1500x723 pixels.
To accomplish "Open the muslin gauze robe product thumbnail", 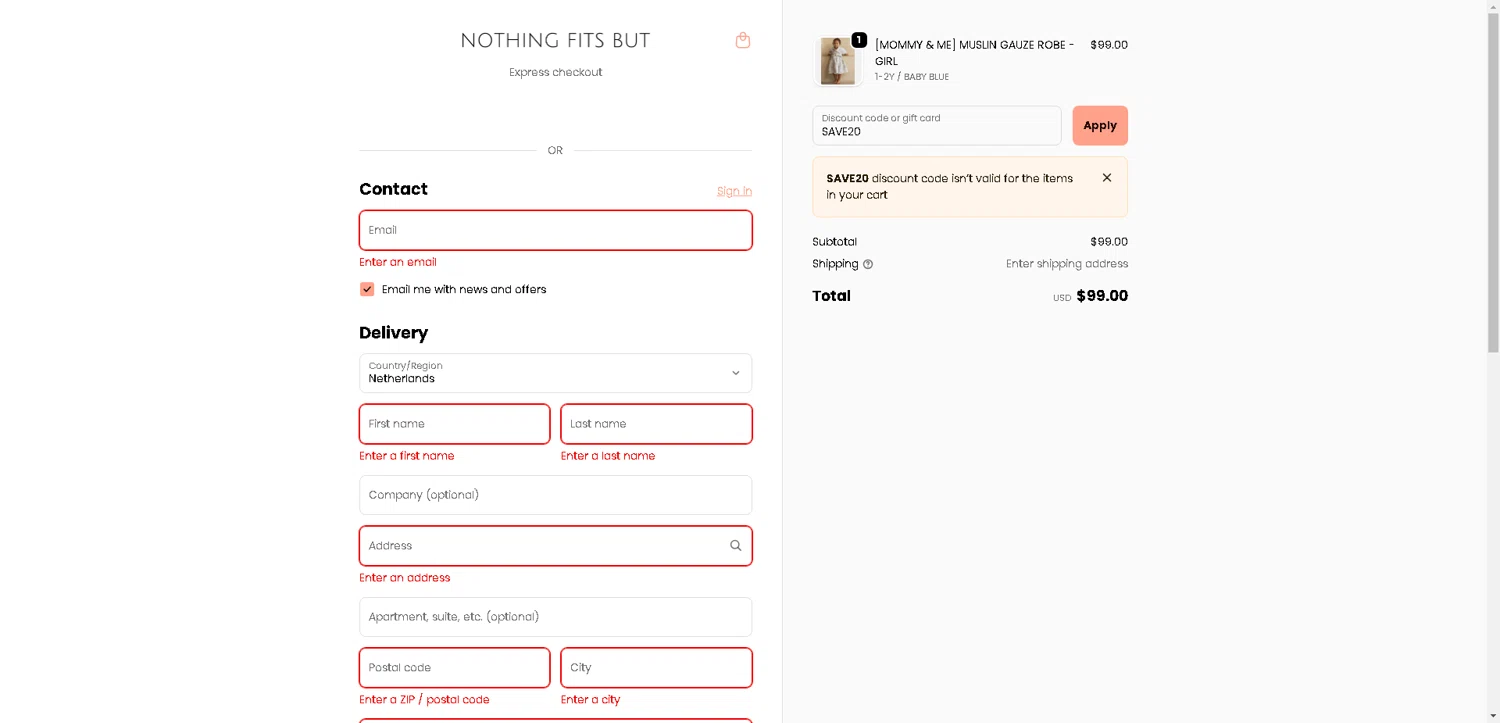I will (837, 61).
